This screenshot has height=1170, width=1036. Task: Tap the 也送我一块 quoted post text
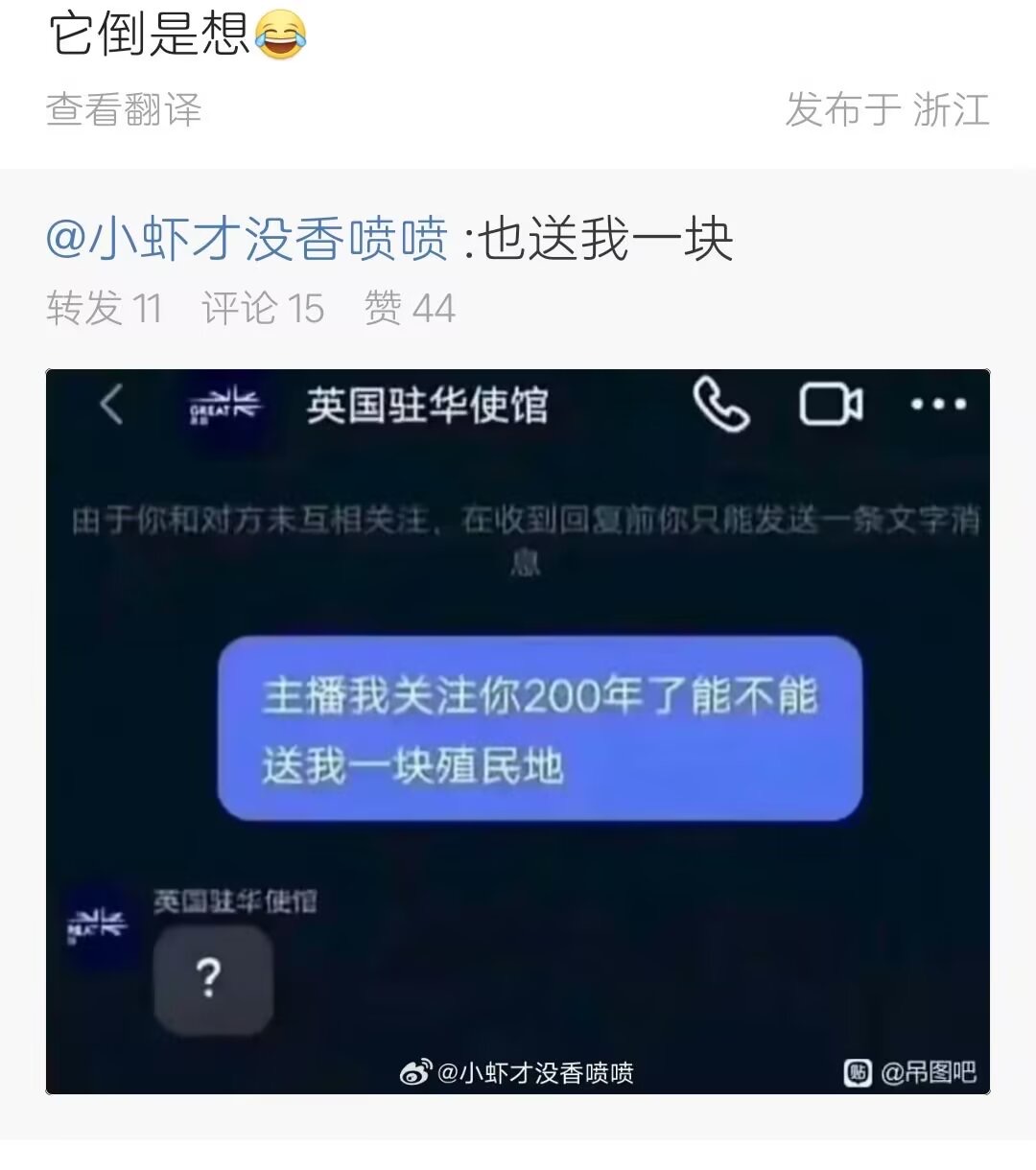(606, 239)
